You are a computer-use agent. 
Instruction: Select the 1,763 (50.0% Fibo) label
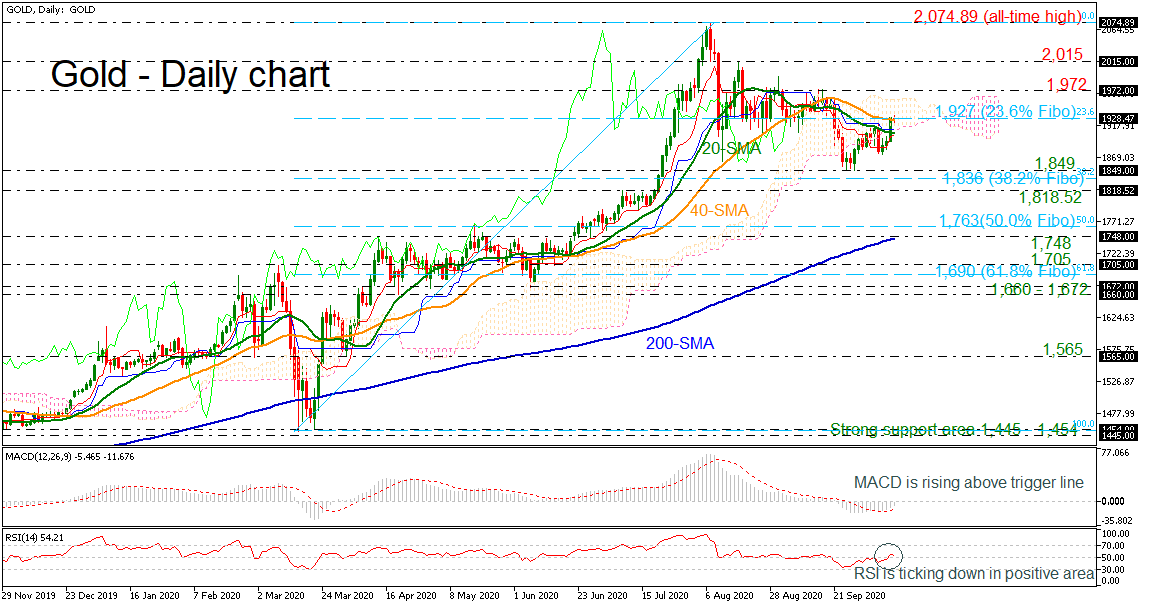click(1005, 220)
